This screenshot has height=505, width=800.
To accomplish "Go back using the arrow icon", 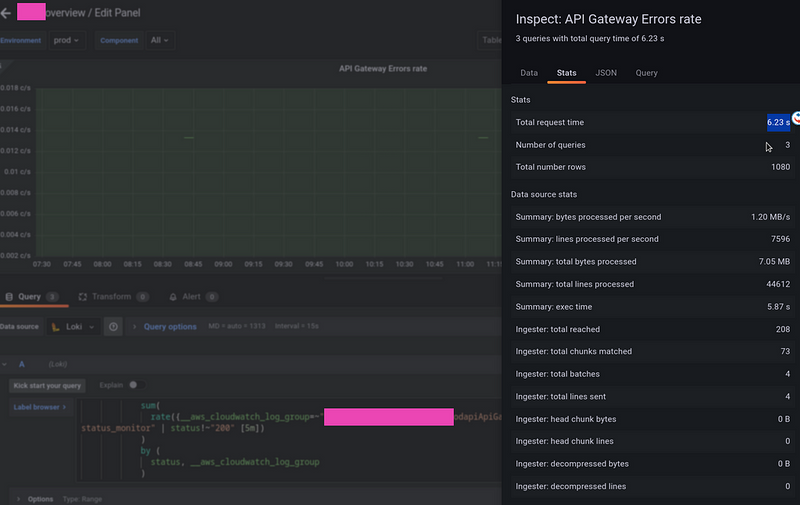I will tap(6, 13).
